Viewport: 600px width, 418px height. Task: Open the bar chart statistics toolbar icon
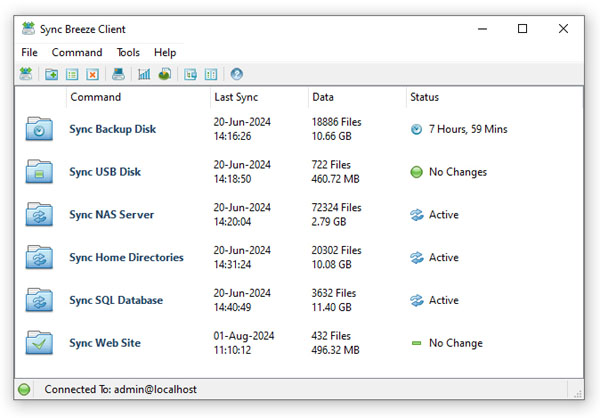pyautogui.click(x=144, y=74)
